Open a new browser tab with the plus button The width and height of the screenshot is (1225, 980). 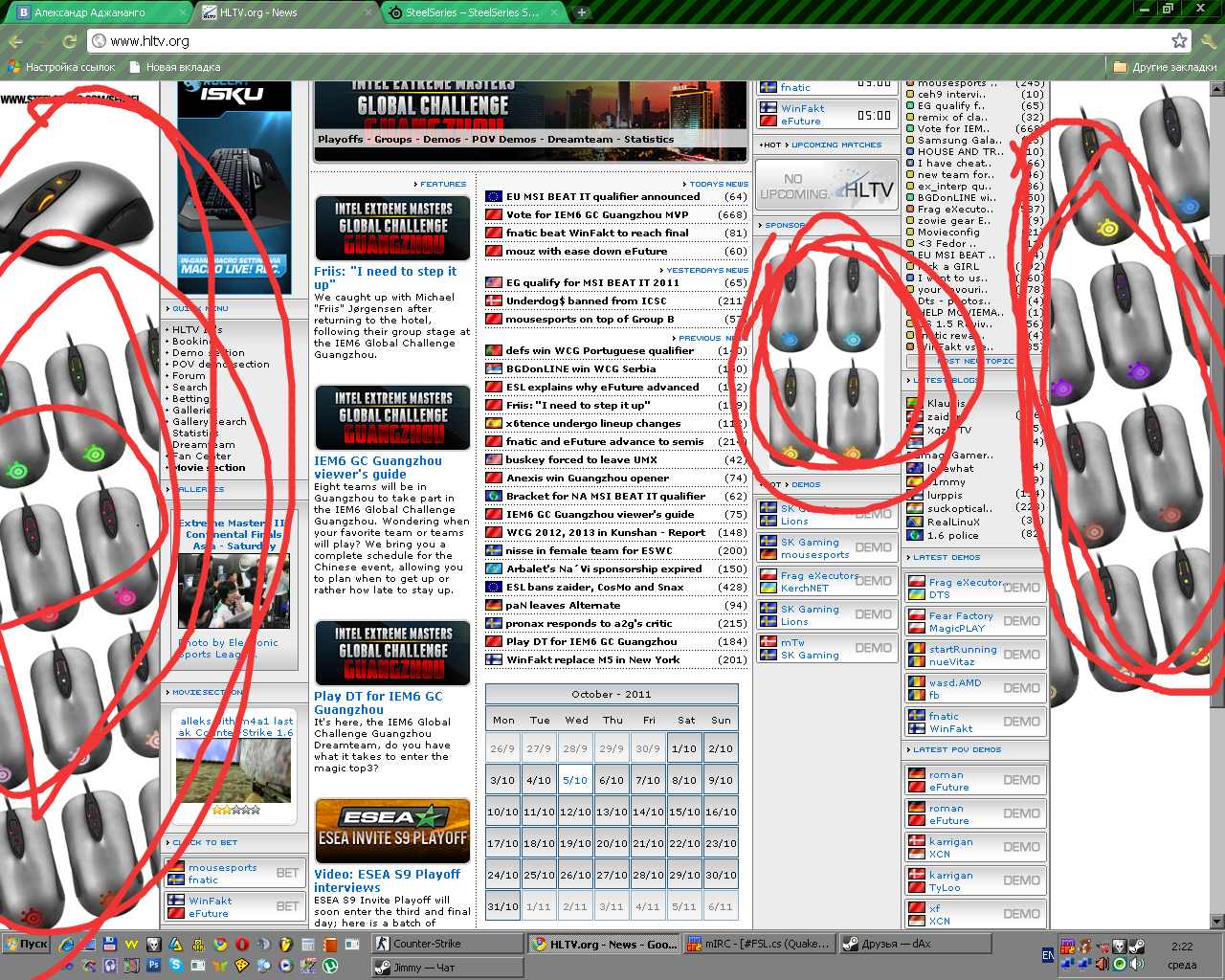coord(581,12)
